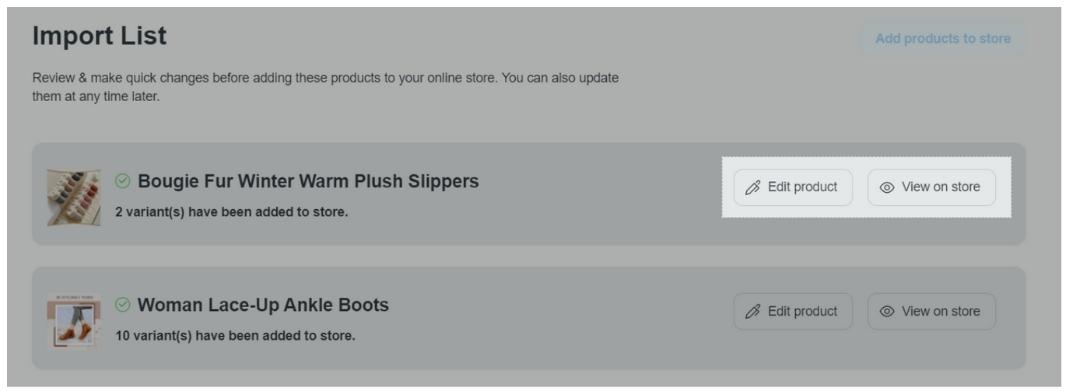Open the Woman Lace-Up Ankle Boots thumbnail
Screen dimensions: 1070x391
[x=74, y=321]
